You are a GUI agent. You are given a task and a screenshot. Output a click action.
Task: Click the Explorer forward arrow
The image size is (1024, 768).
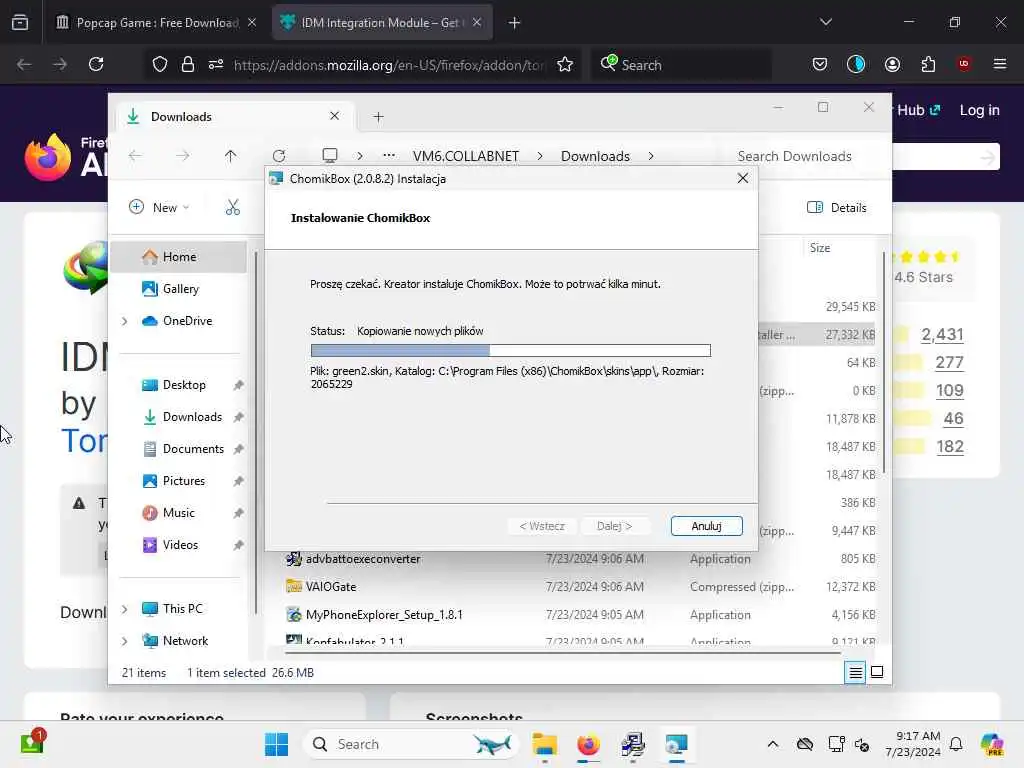point(183,155)
